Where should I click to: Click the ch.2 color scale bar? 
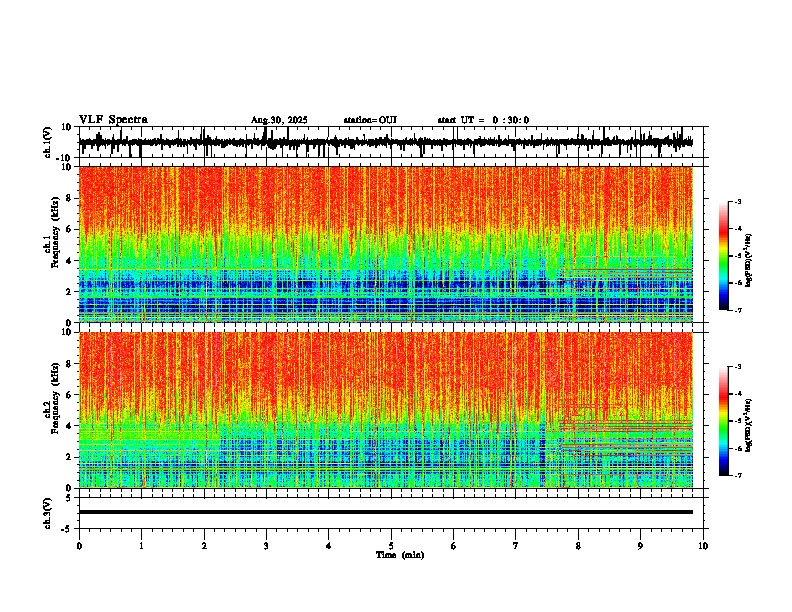pyautogui.click(x=723, y=421)
